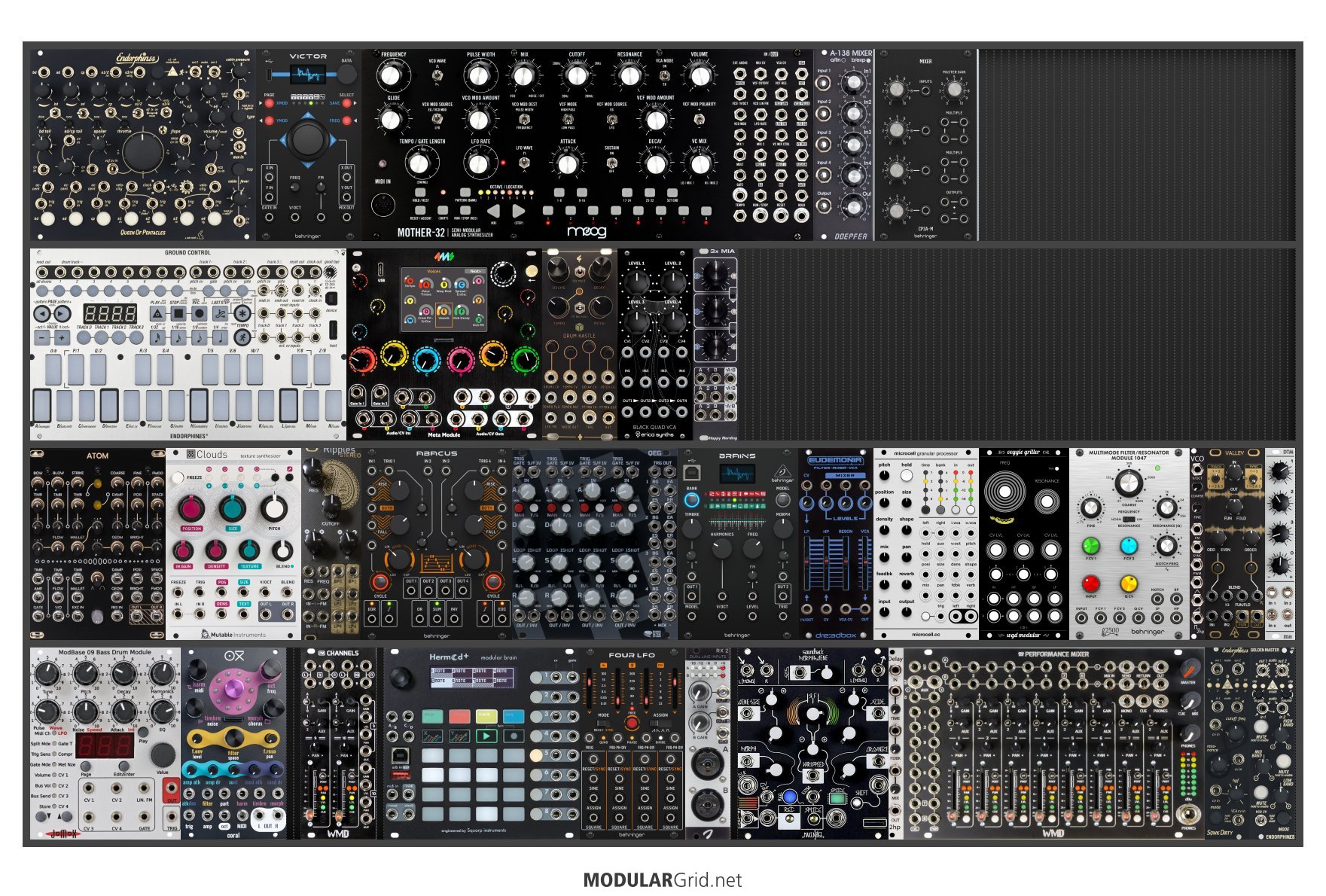Toggle the VCF MOD POLARITY switch on Mother-32

click(699, 118)
